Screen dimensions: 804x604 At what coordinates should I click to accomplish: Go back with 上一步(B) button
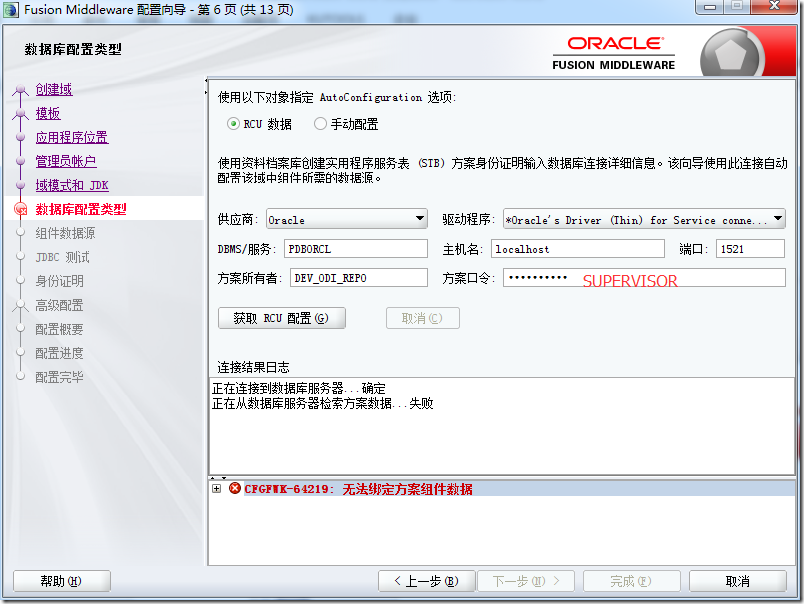(x=427, y=581)
